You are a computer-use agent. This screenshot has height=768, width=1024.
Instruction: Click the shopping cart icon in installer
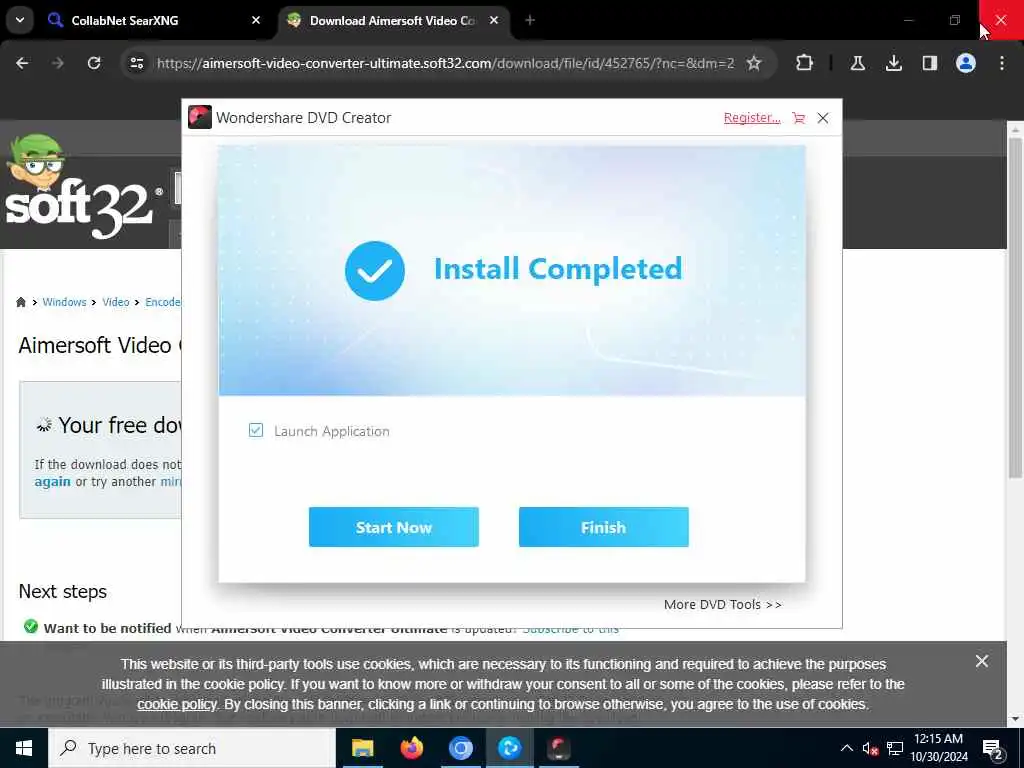[799, 118]
